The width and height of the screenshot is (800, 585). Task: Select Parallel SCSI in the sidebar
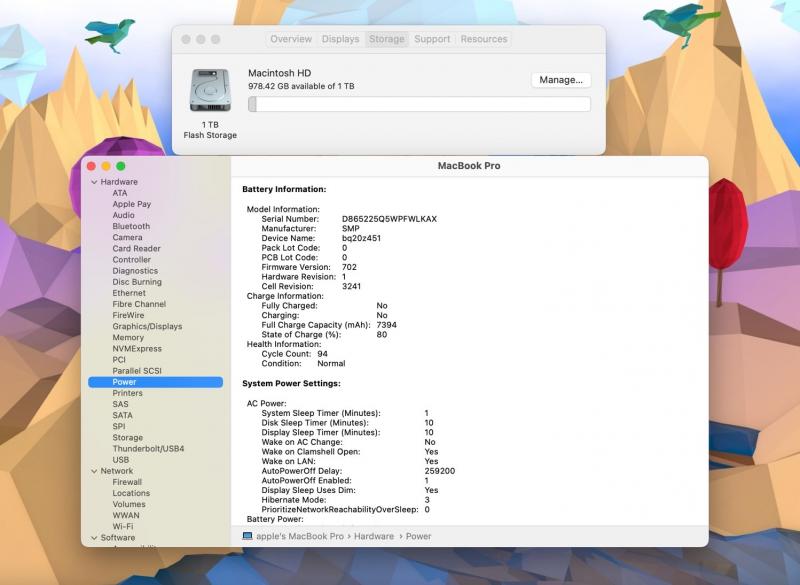[x=137, y=371]
